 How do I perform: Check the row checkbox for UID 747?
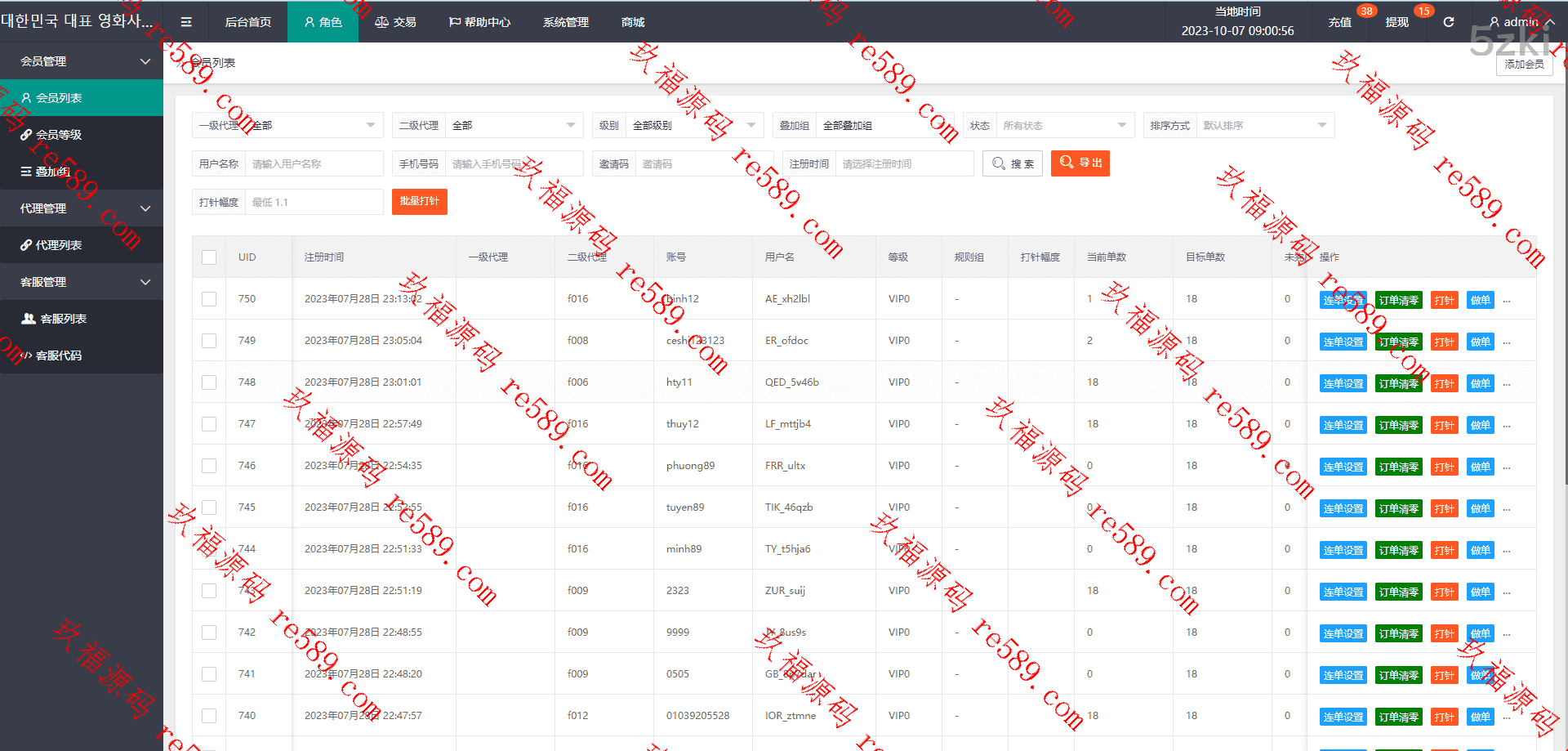(x=209, y=424)
